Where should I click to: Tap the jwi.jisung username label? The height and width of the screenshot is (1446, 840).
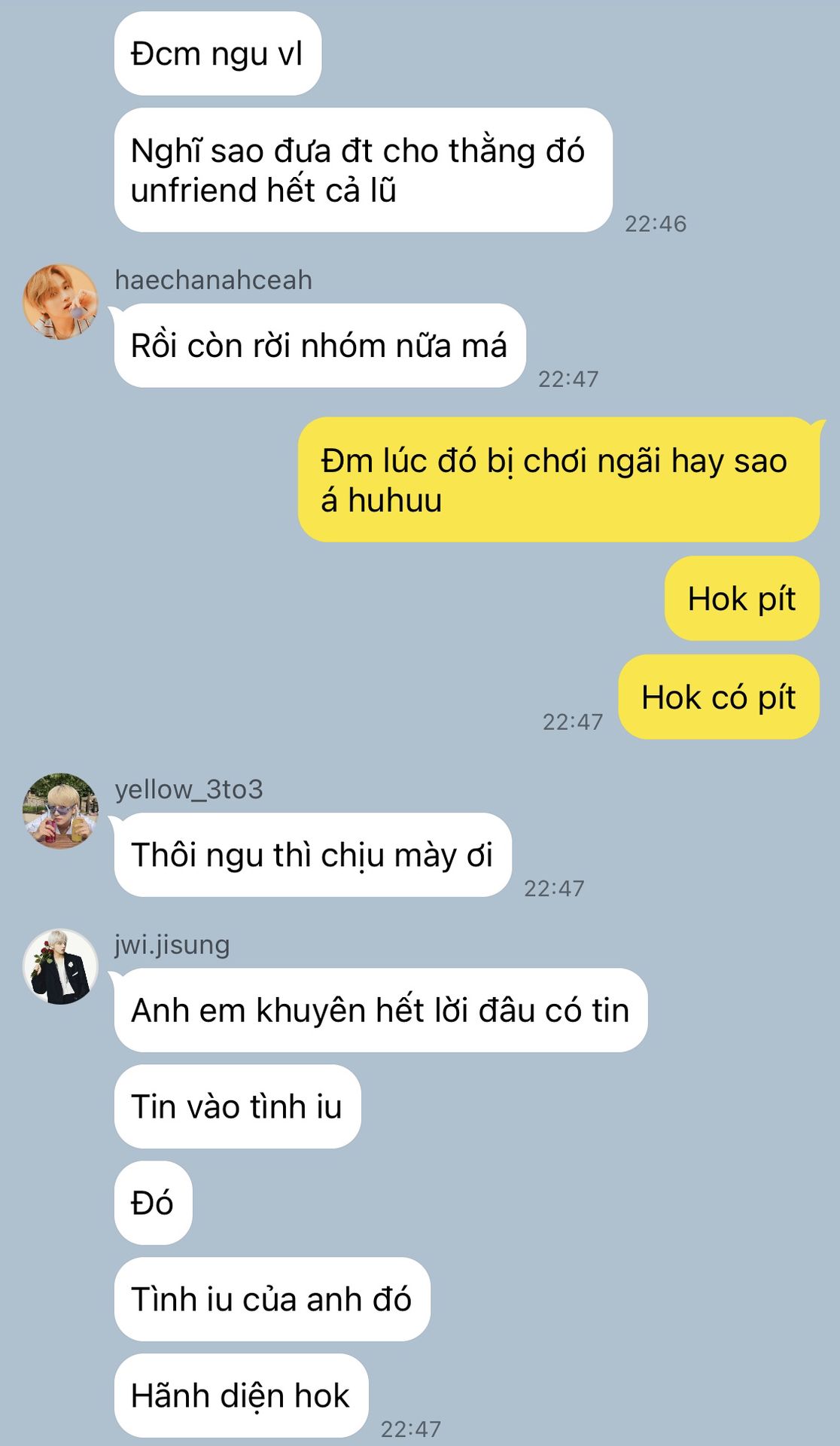(x=172, y=944)
